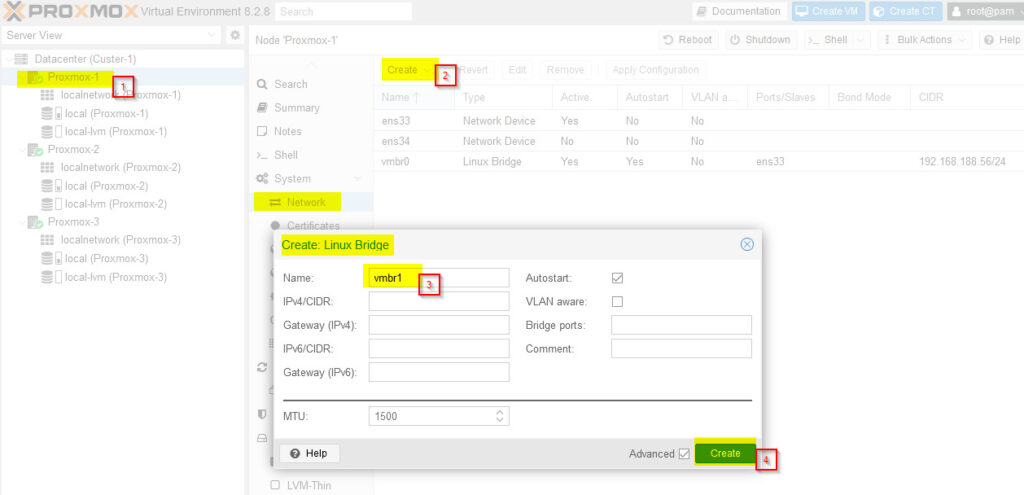Click the Gateway (IPv4) input field
The image size is (1024, 495).
click(x=439, y=325)
